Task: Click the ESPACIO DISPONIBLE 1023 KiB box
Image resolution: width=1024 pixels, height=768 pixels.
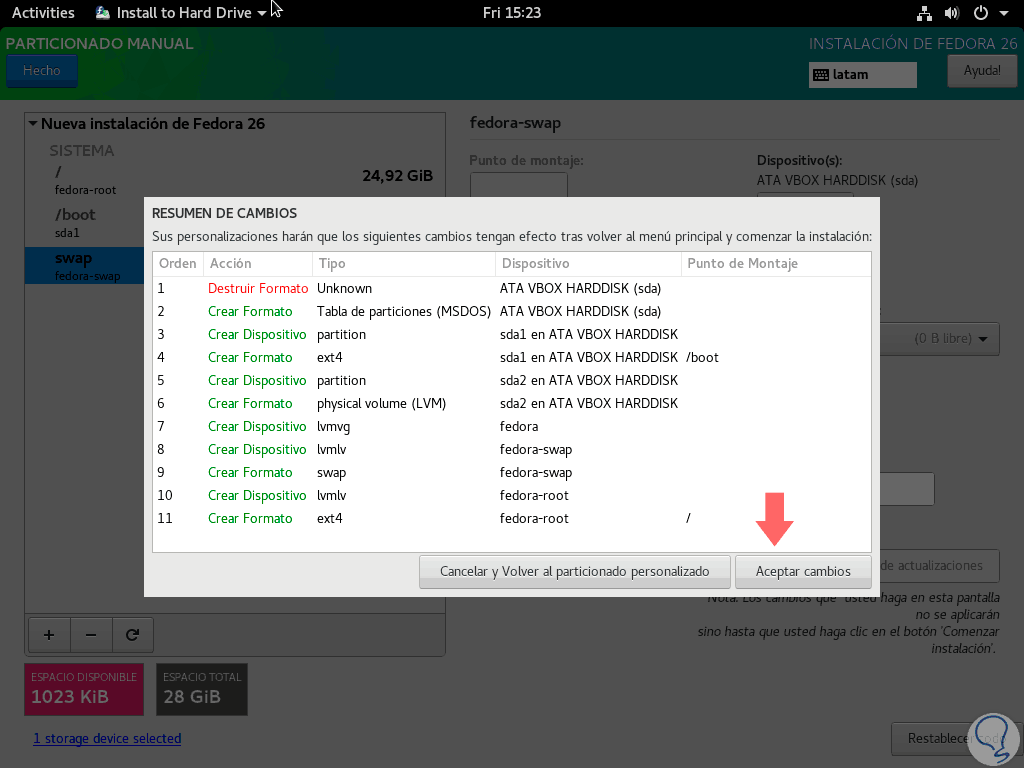Action: pyautogui.click(x=84, y=689)
